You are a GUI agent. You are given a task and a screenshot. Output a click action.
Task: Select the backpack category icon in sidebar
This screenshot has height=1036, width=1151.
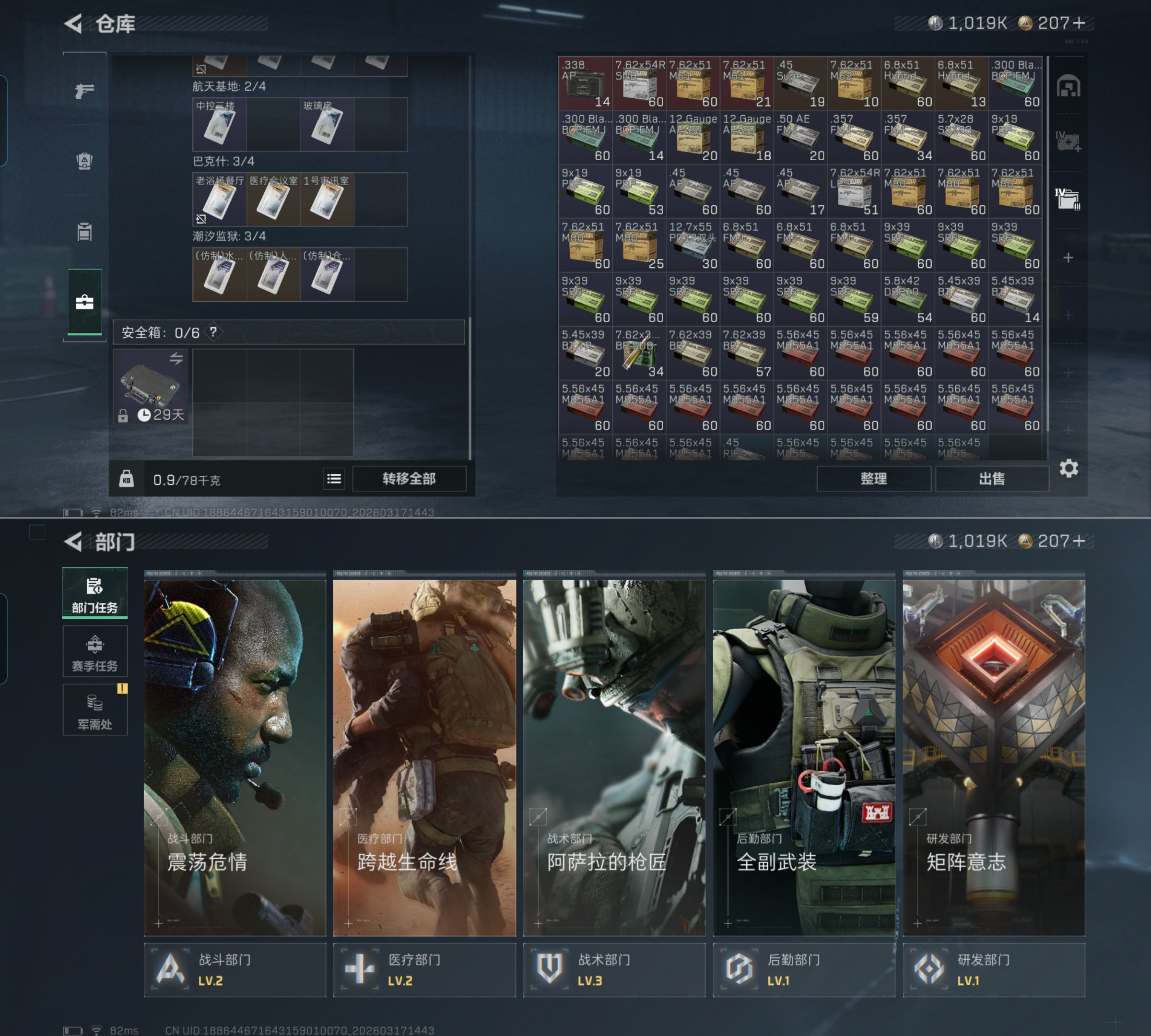(x=84, y=161)
